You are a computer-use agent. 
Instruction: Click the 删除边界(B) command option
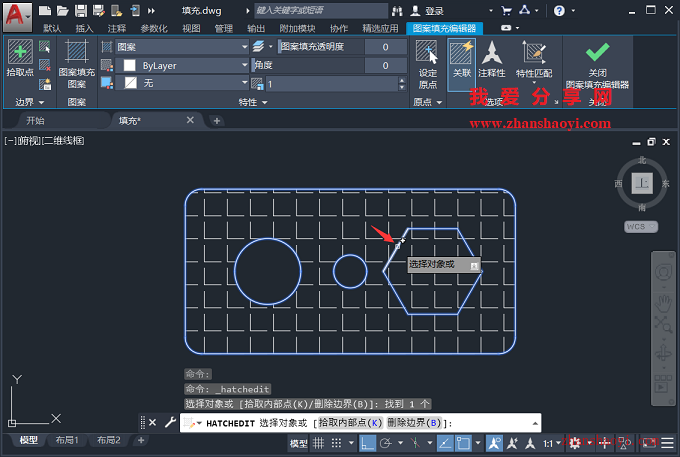click(x=414, y=423)
